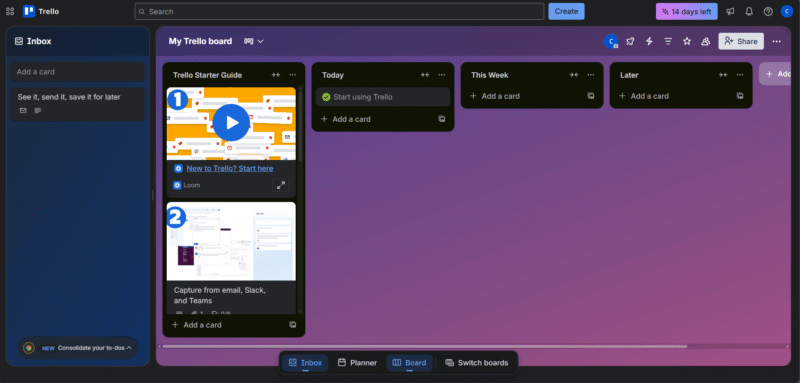Star My Trello board

pyautogui.click(x=687, y=41)
